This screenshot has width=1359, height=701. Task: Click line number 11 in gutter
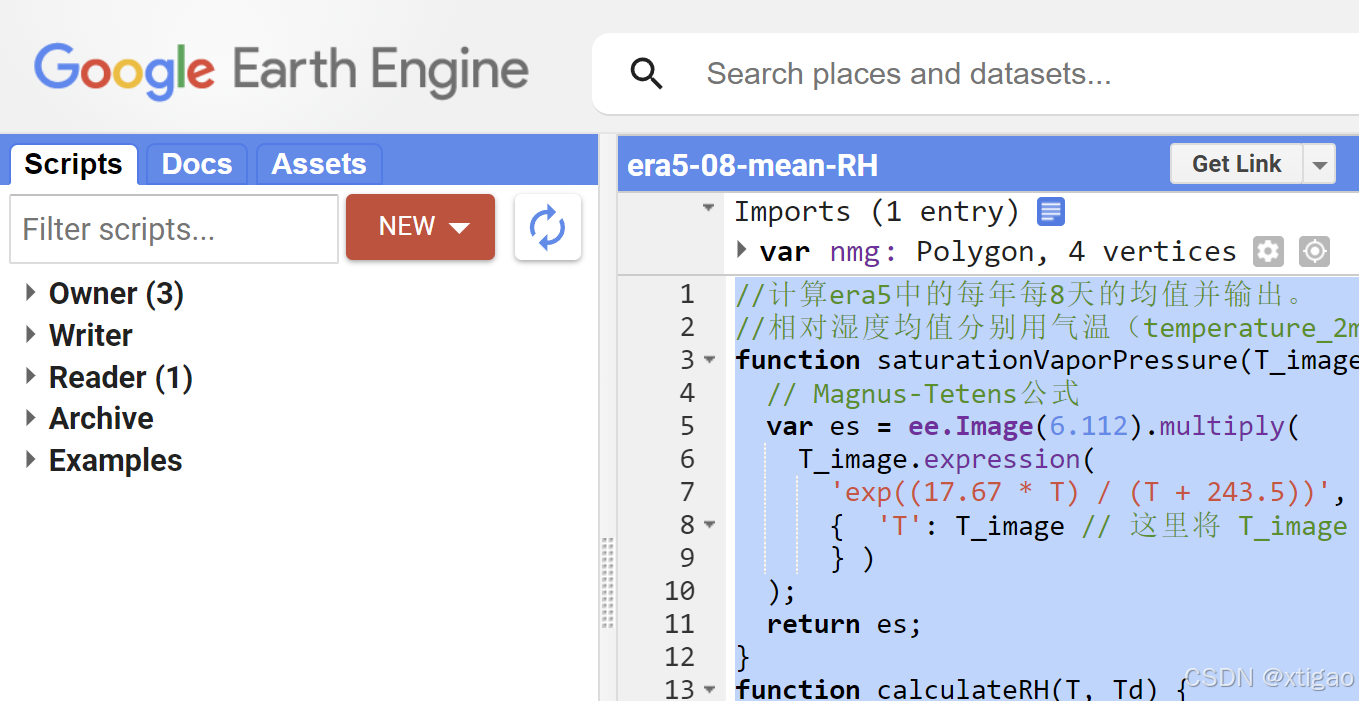pos(679,624)
